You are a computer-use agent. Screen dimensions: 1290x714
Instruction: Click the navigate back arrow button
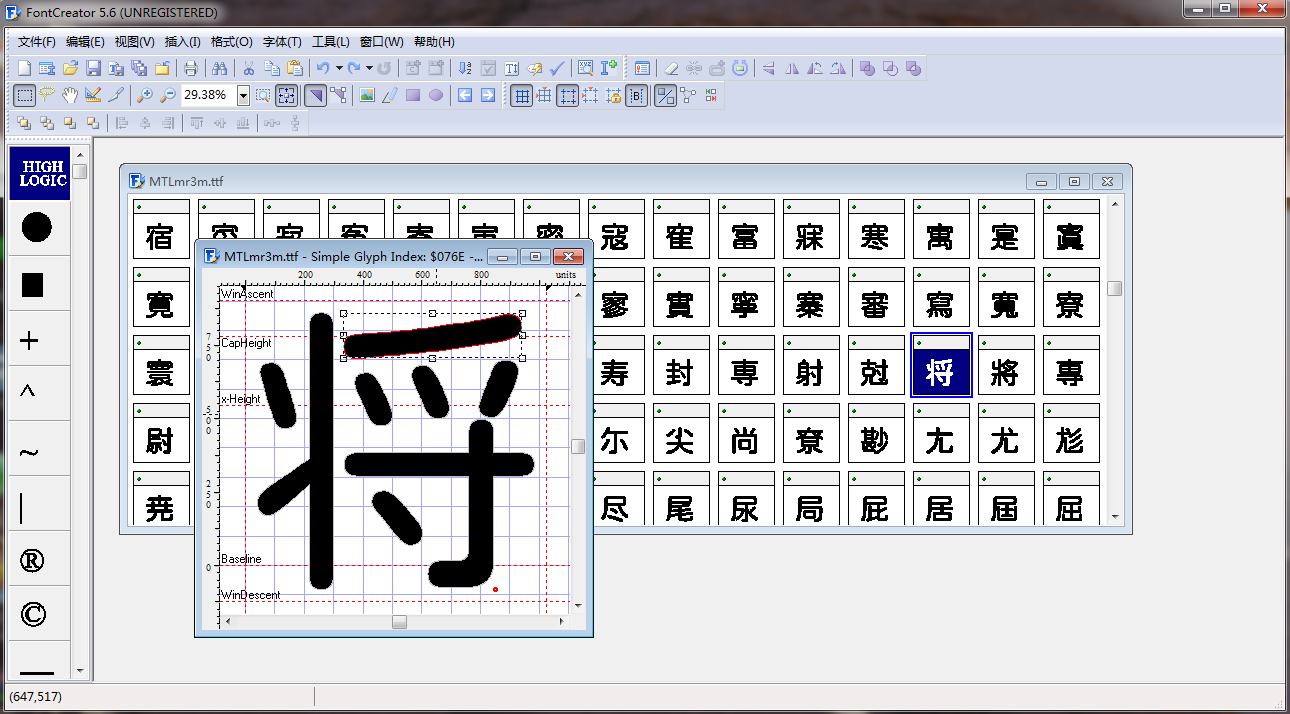[x=464, y=95]
